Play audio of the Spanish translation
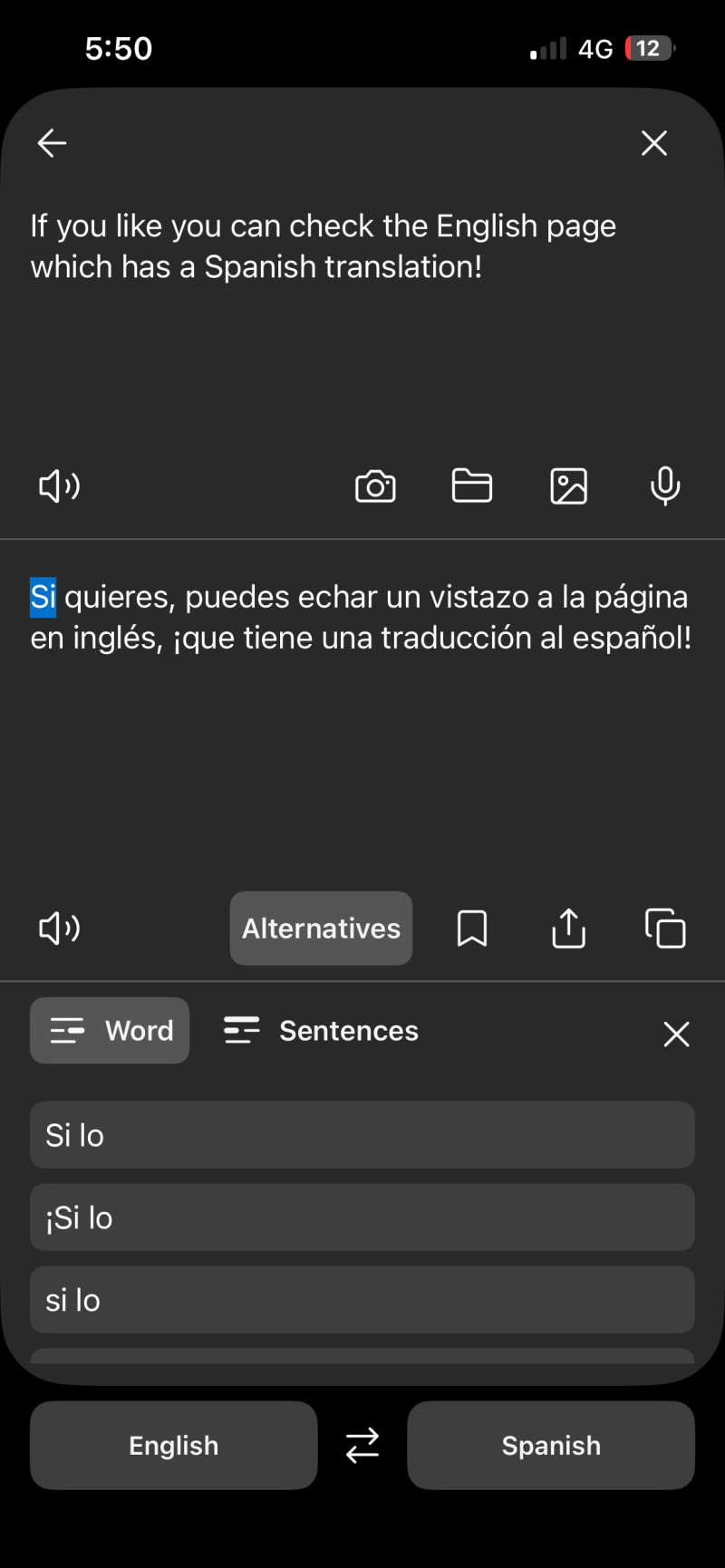Screen dimensions: 725x1568 (x=60, y=928)
